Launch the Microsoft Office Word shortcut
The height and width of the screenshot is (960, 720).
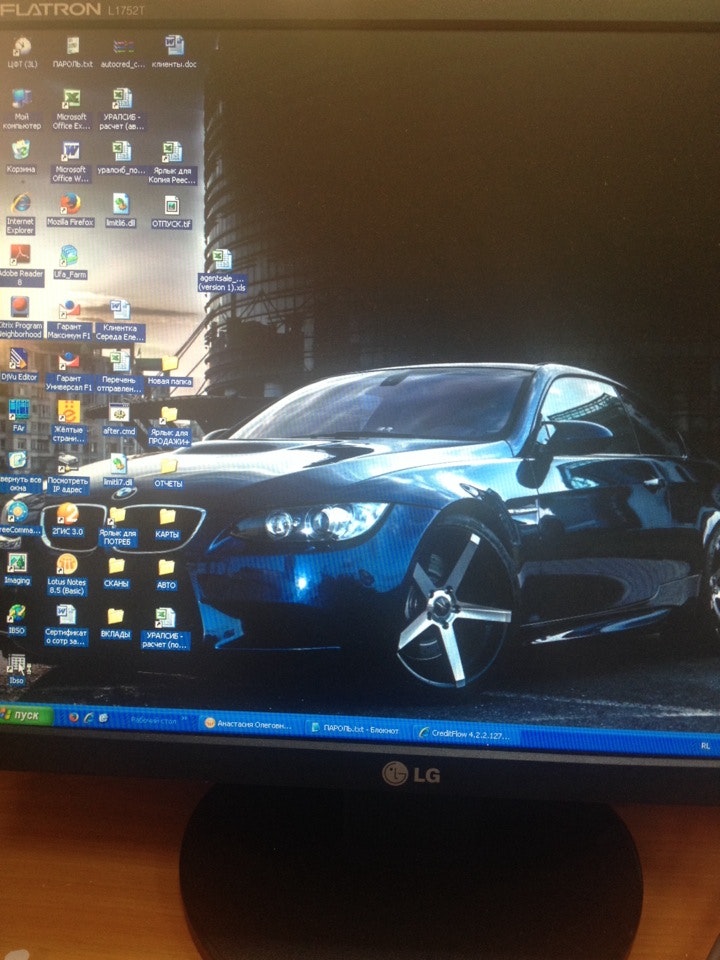[70, 162]
